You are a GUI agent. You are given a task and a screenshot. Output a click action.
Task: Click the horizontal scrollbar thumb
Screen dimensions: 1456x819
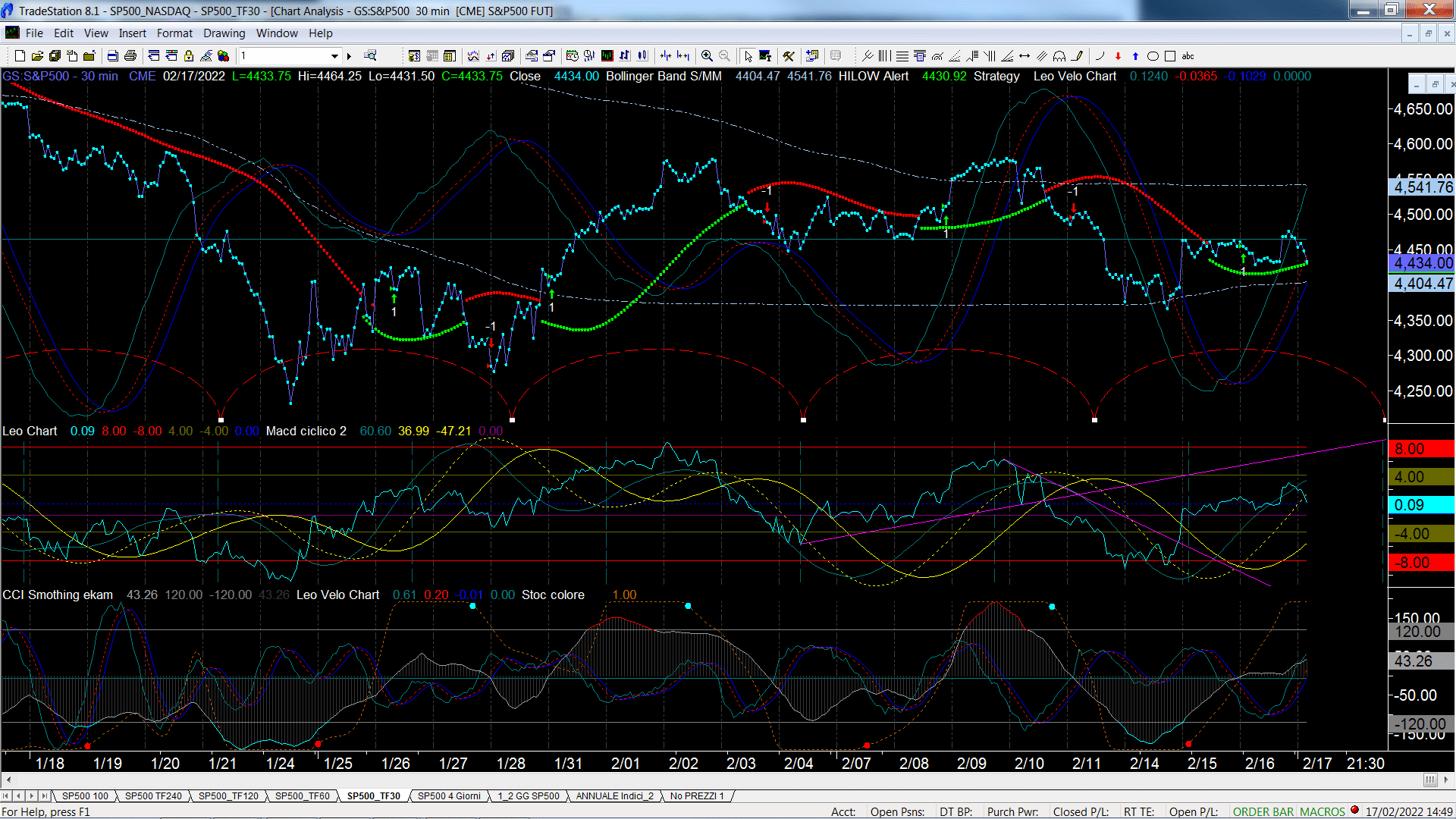click(x=1429, y=780)
